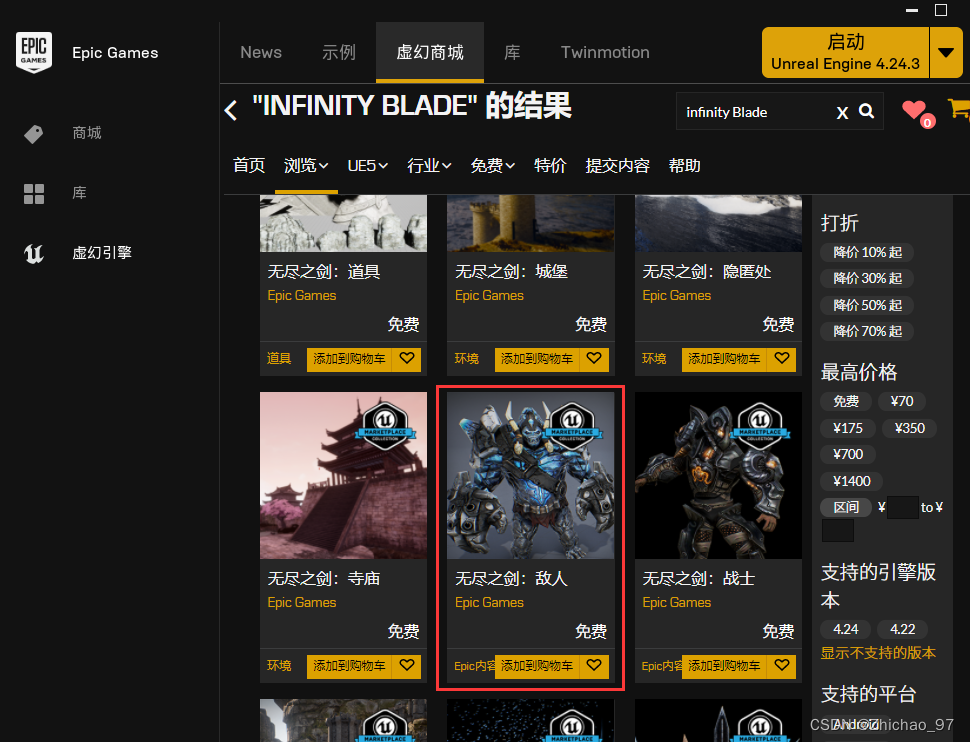Open the 特价 sale menu item

(550, 166)
